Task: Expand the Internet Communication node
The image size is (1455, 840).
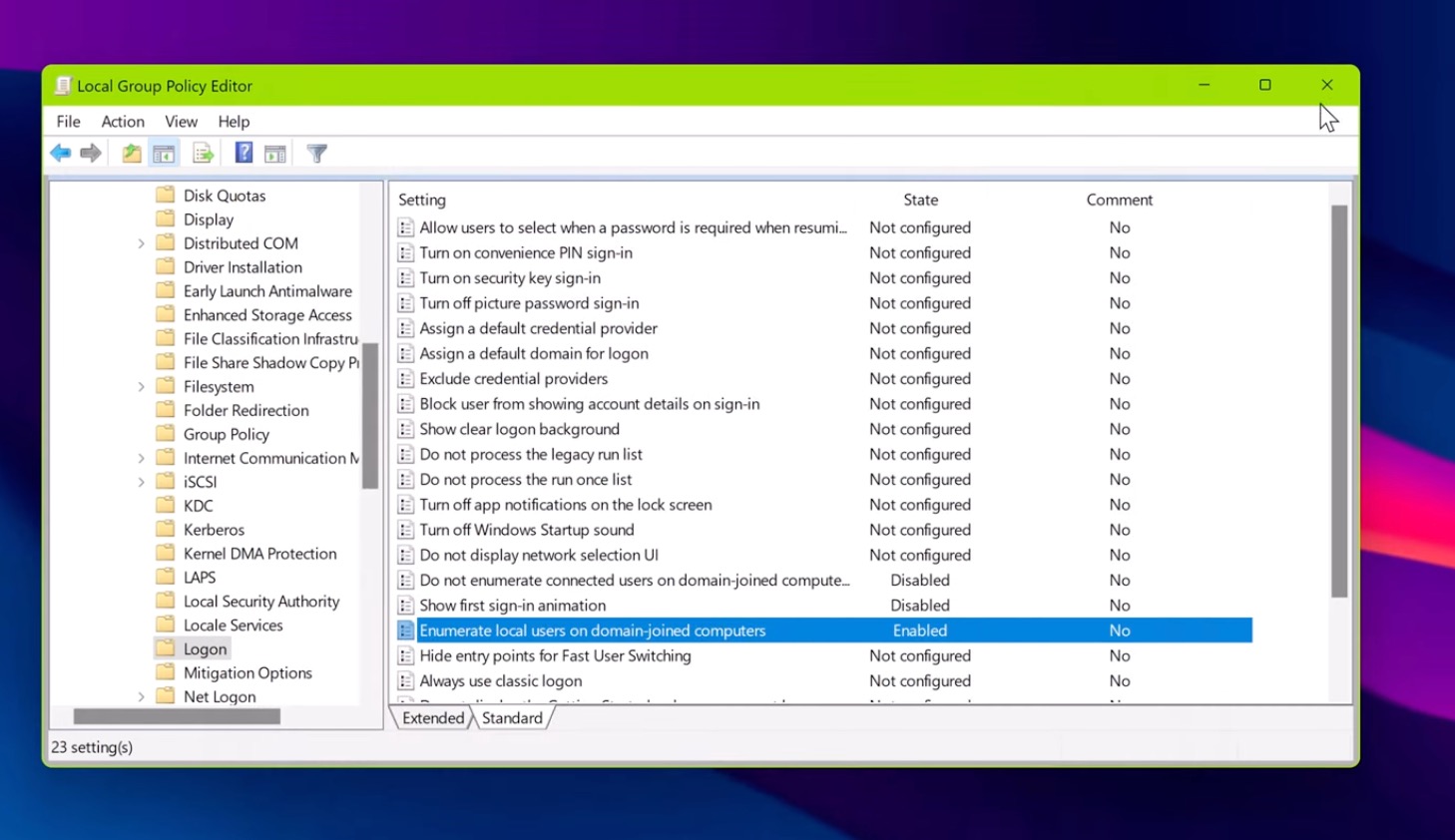Action: 141,458
